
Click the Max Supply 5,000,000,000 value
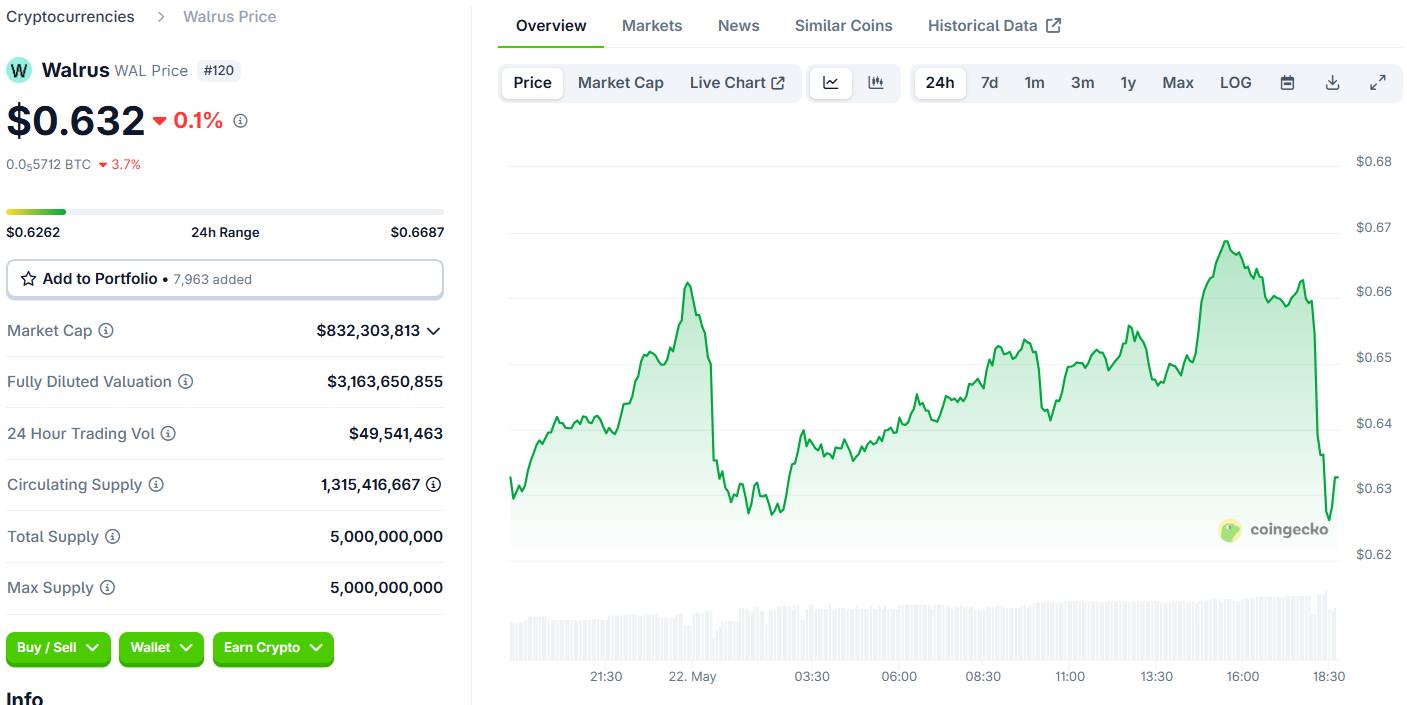[386, 588]
